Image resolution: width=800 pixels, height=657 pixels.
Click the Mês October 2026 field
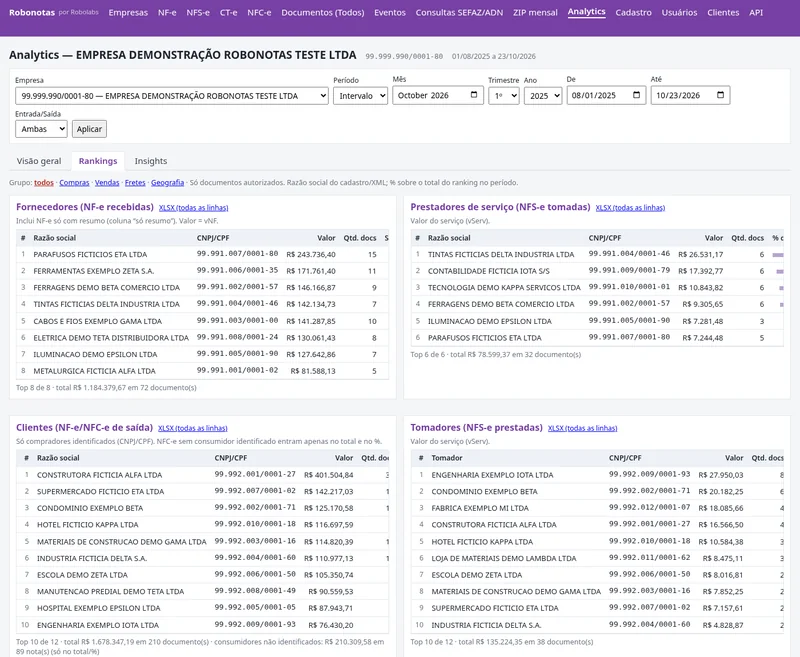click(438, 95)
